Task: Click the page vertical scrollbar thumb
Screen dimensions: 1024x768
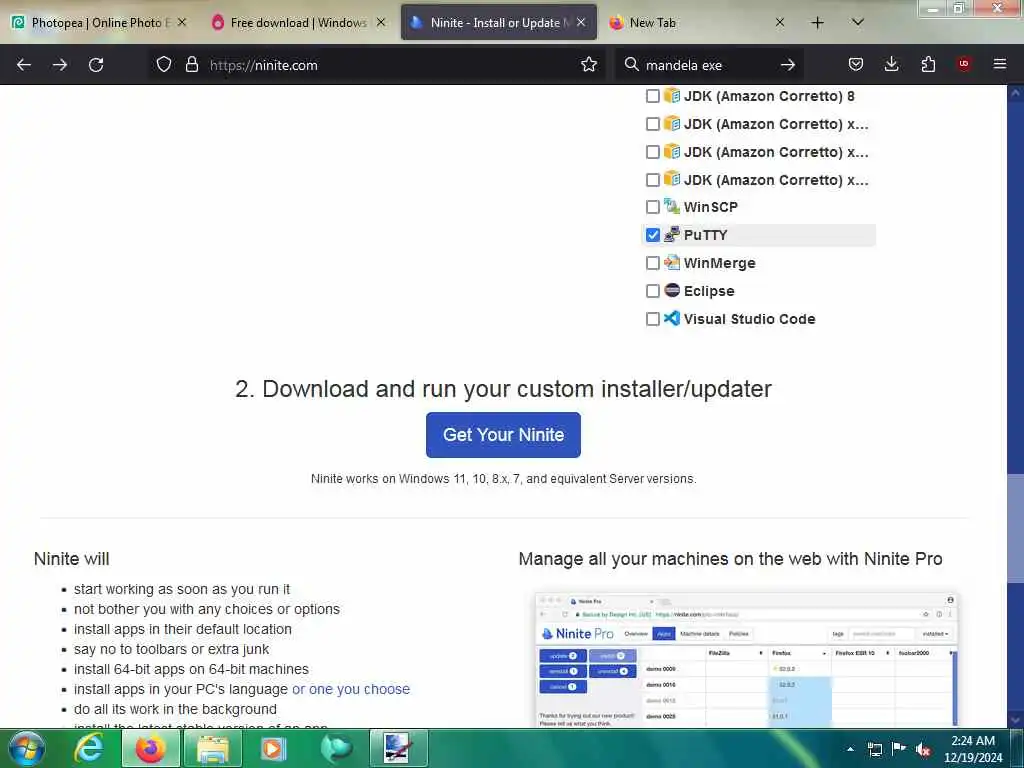Action: (1015, 528)
